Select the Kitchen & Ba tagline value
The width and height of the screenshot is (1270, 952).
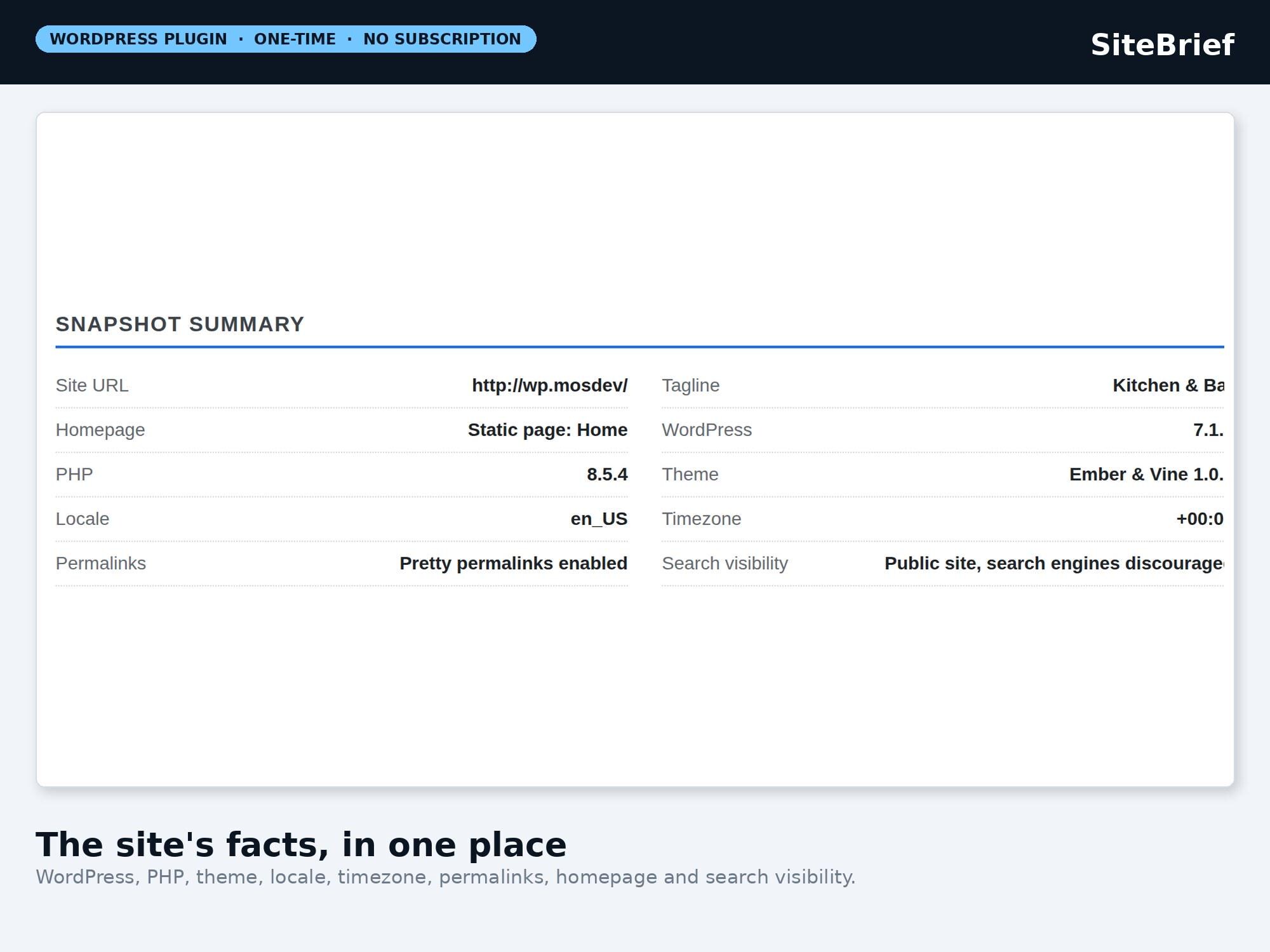[x=1168, y=385]
